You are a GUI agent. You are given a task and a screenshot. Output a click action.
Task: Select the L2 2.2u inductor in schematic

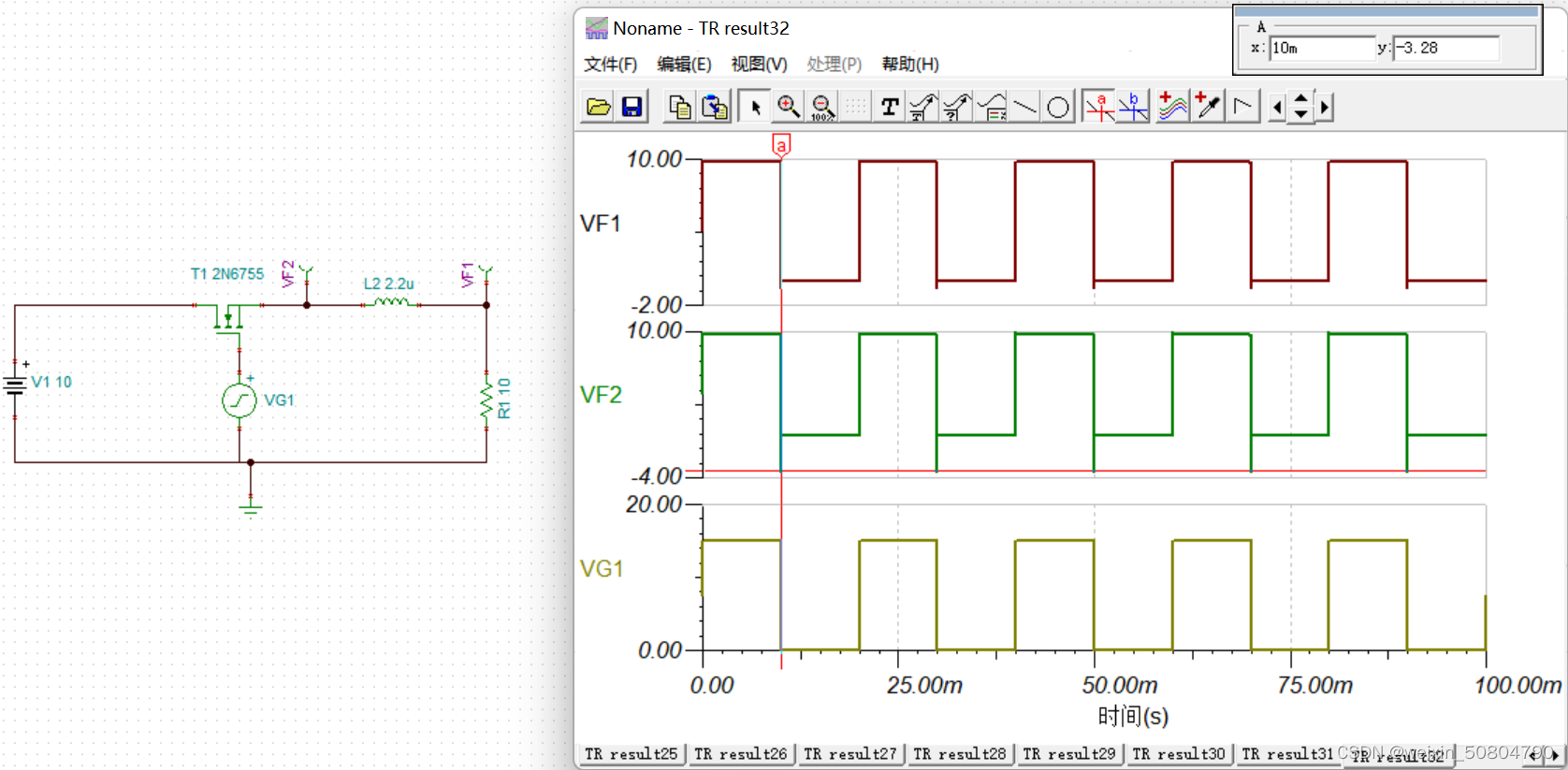[391, 301]
